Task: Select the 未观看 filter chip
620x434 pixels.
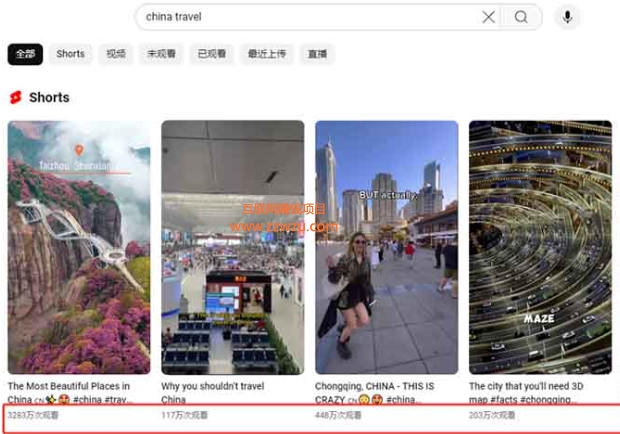Action: coord(161,54)
